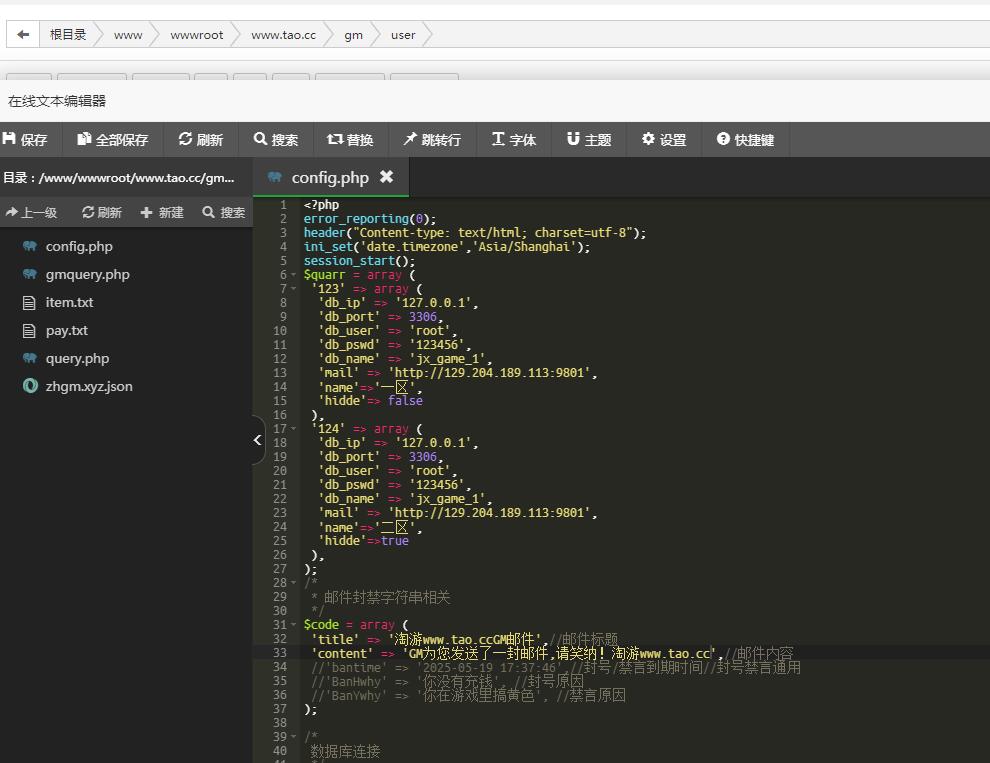
Task: Open the Theme (主题) selector
Action: 589,140
